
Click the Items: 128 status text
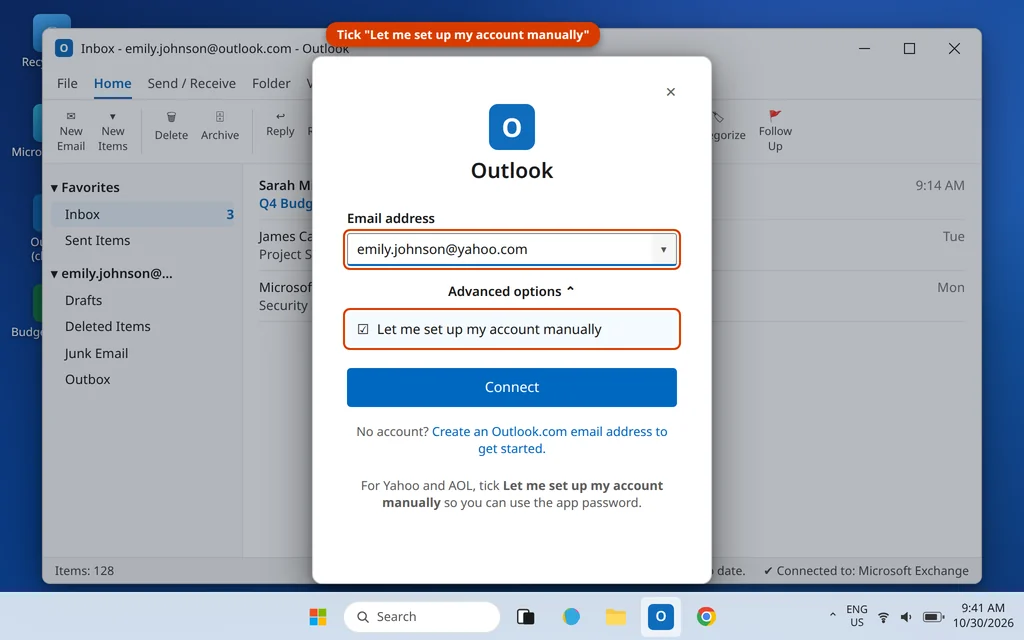coord(84,571)
